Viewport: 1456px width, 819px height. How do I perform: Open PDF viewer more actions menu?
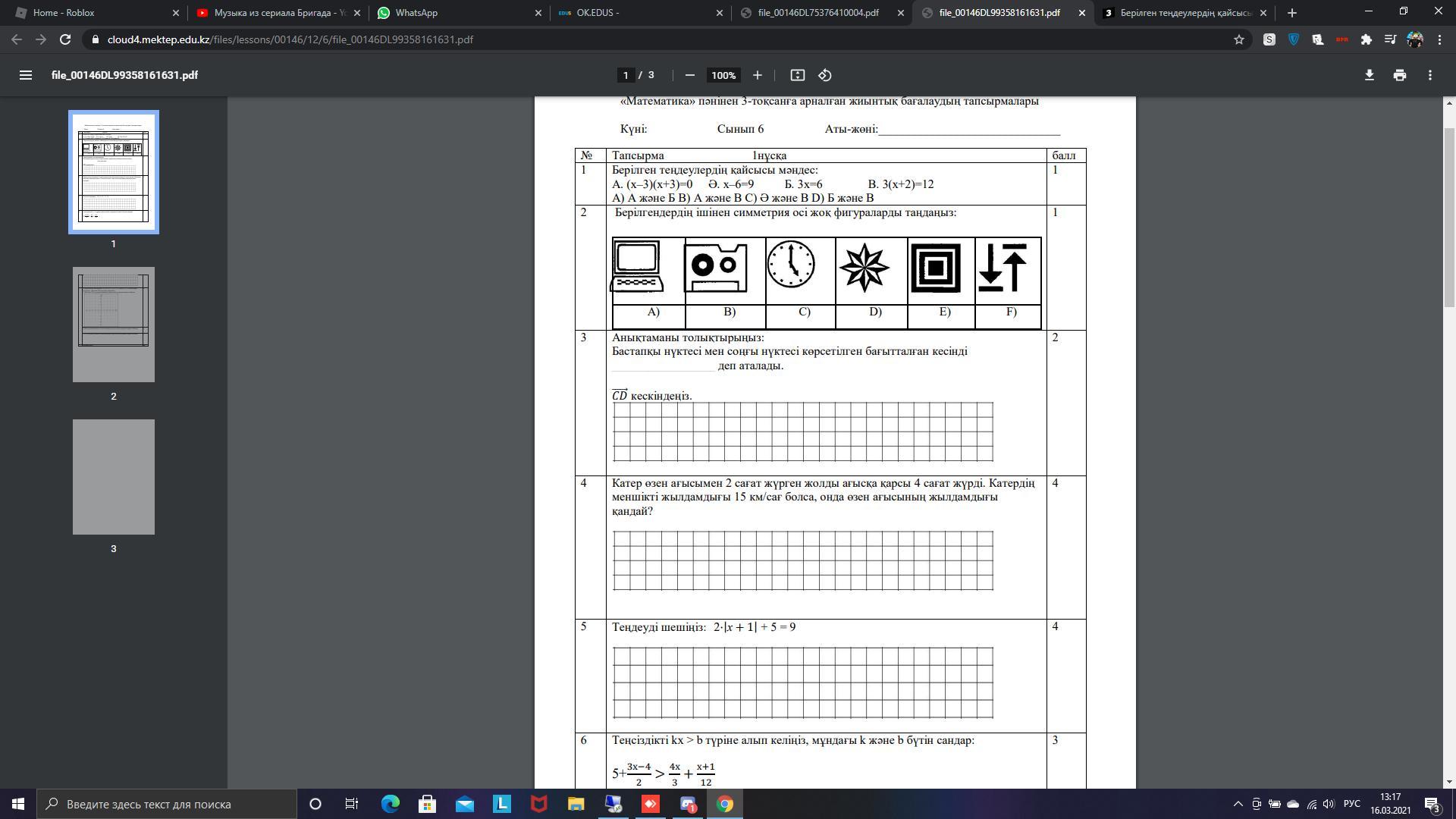click(1429, 75)
